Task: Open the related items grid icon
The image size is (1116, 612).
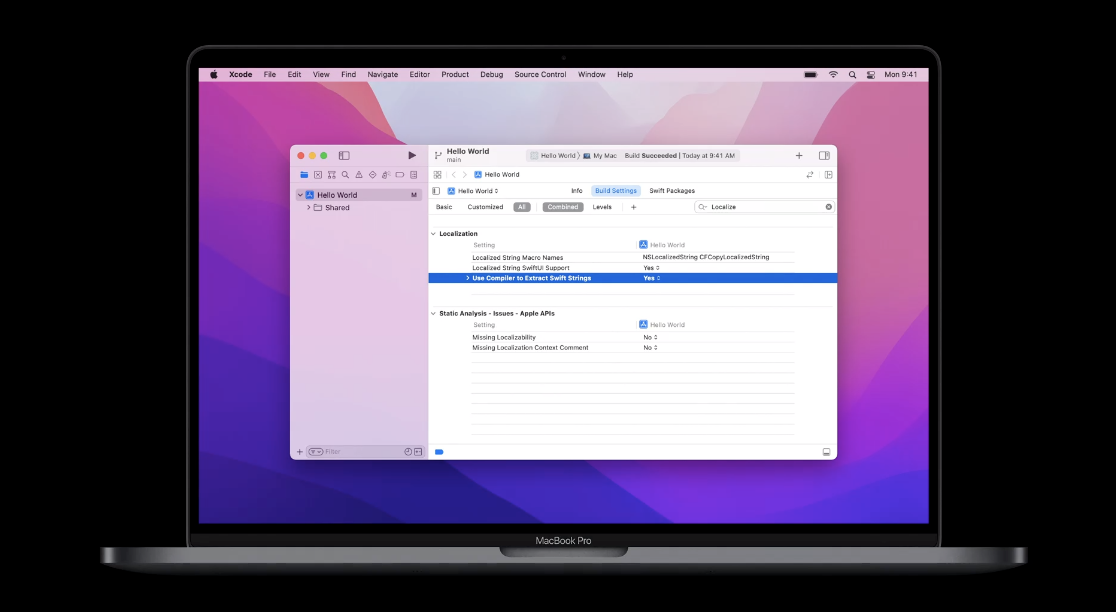Action: 437,174
